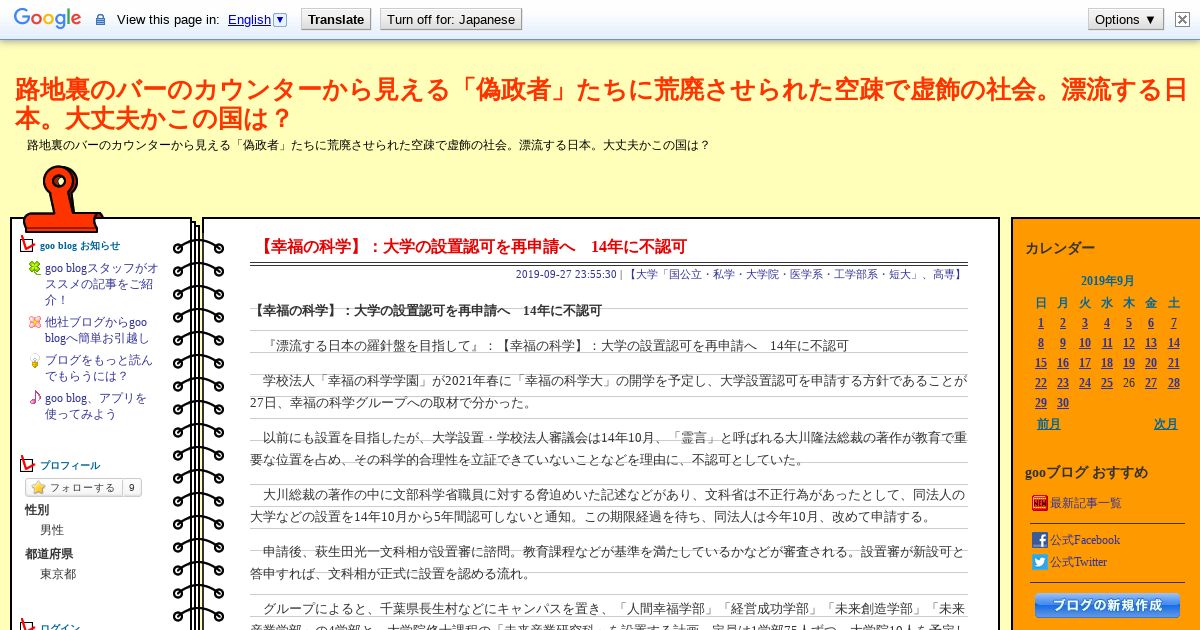This screenshot has height=630, width=1200.
Task: Click the blue lock icon beside Google logo
Action: pos(99,19)
